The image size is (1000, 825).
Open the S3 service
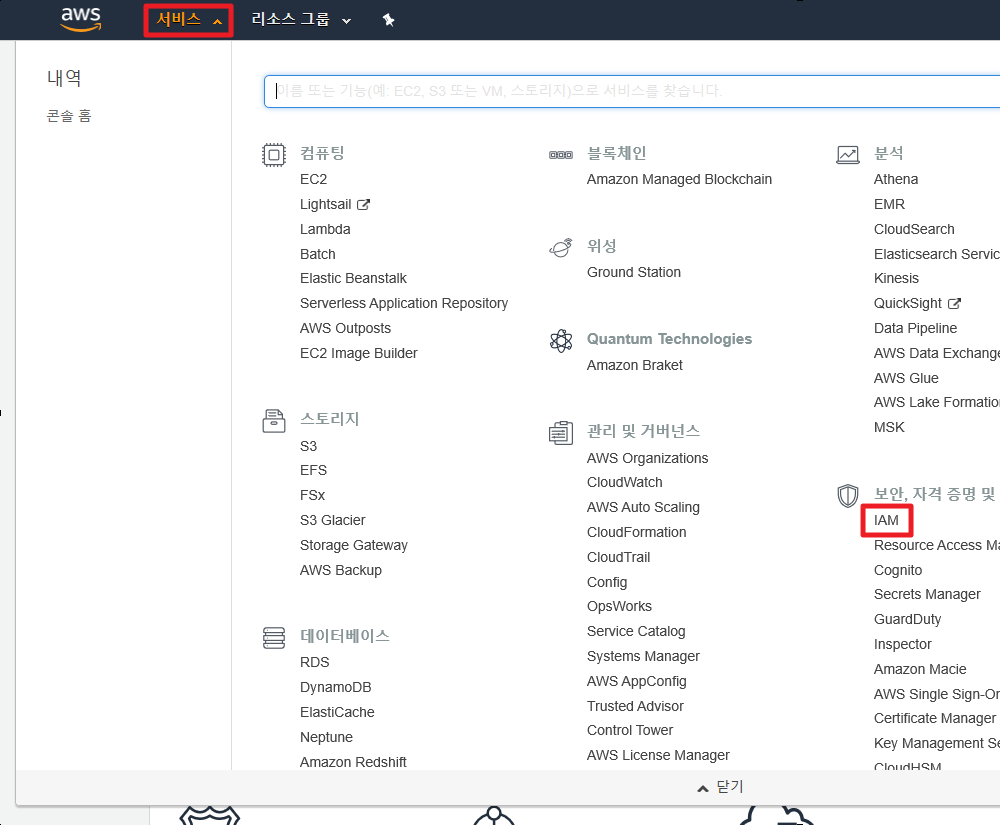tap(308, 446)
